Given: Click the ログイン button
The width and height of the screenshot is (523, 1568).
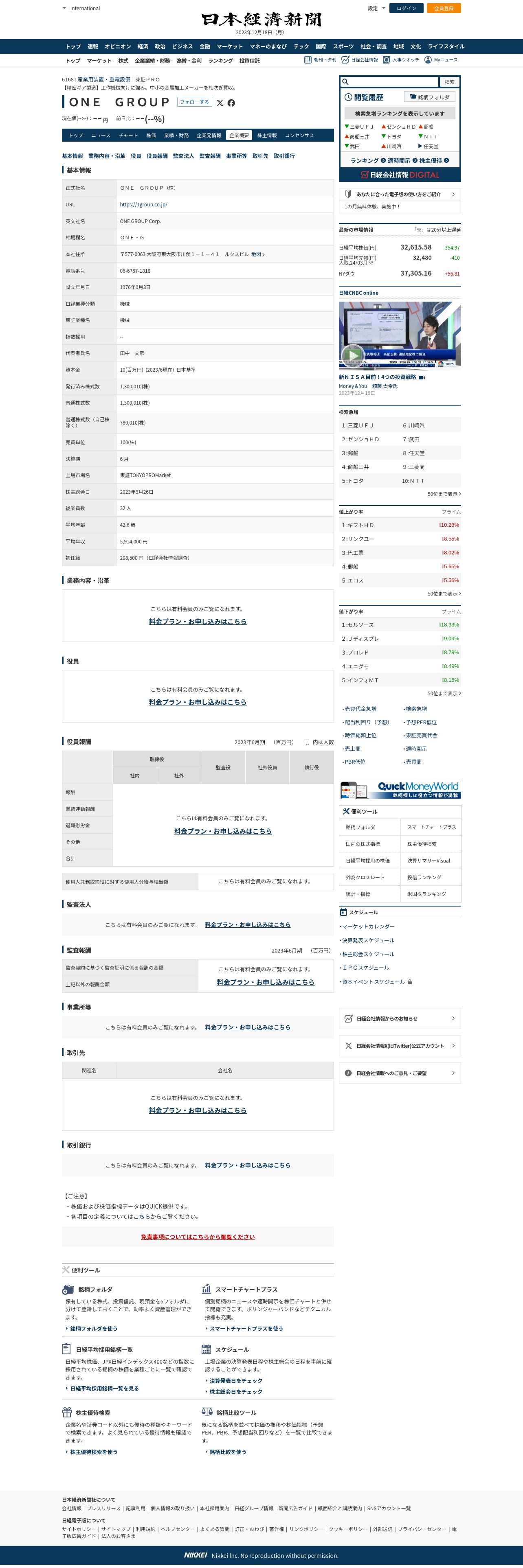Looking at the screenshot, I should point(406,9).
